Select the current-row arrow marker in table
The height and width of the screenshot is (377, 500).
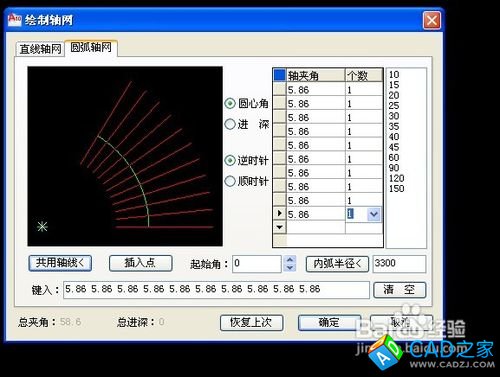click(280, 213)
